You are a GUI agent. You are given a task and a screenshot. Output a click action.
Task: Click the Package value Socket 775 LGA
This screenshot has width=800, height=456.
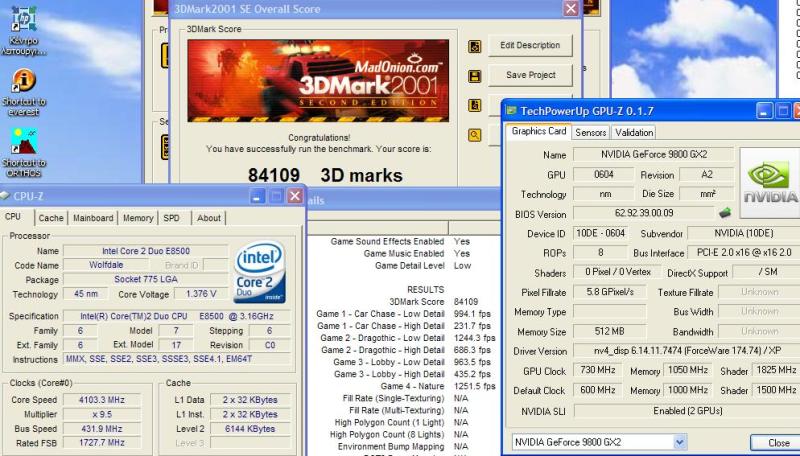point(145,280)
